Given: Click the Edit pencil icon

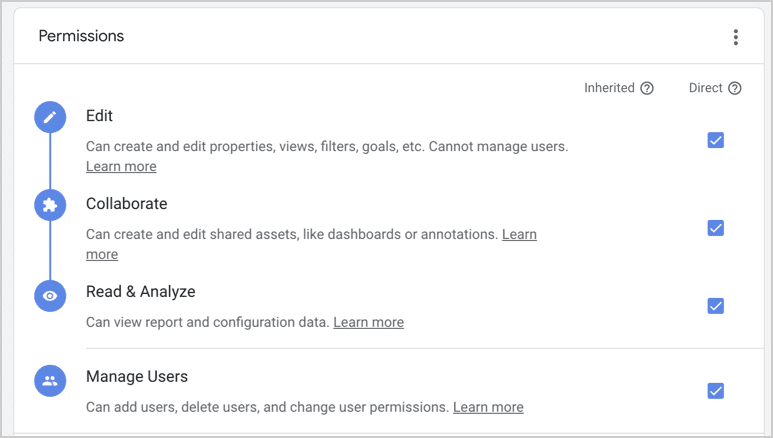Looking at the screenshot, I should (x=50, y=117).
